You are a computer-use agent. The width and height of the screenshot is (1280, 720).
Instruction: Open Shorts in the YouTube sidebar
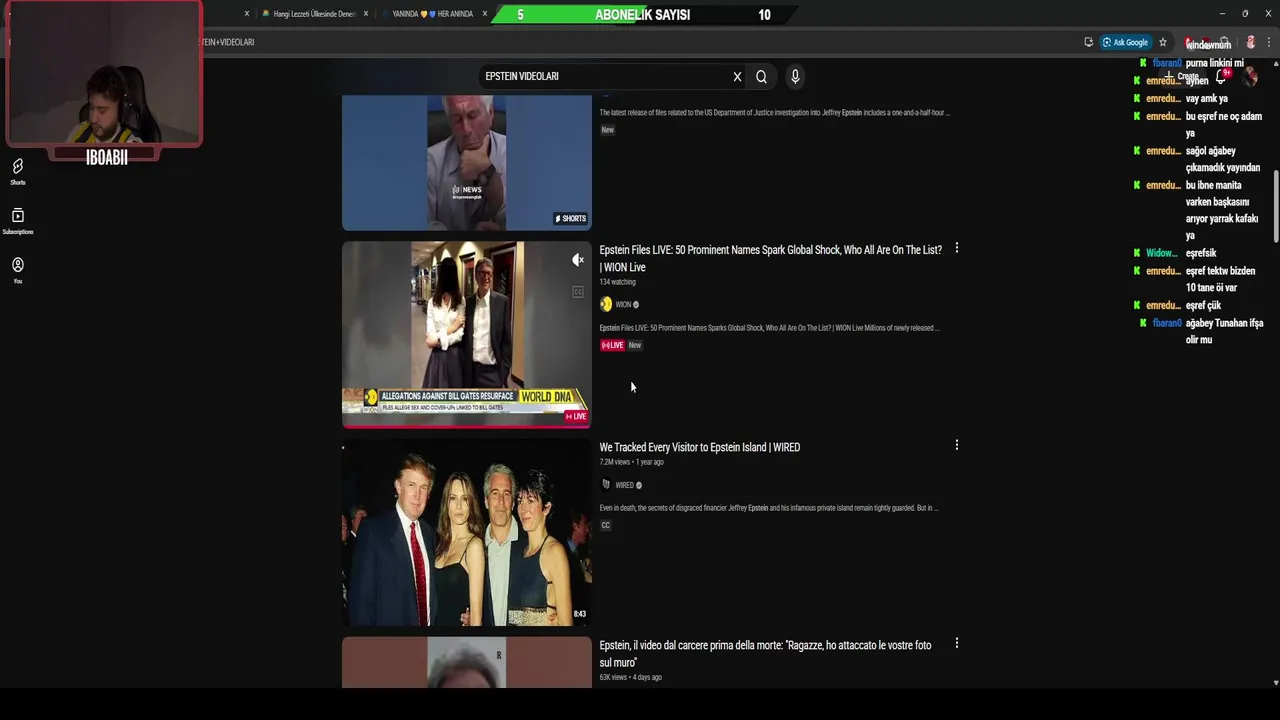[18, 171]
